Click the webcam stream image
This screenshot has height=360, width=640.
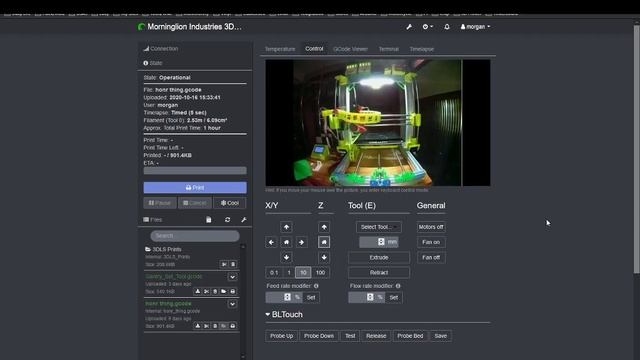tap(378, 123)
